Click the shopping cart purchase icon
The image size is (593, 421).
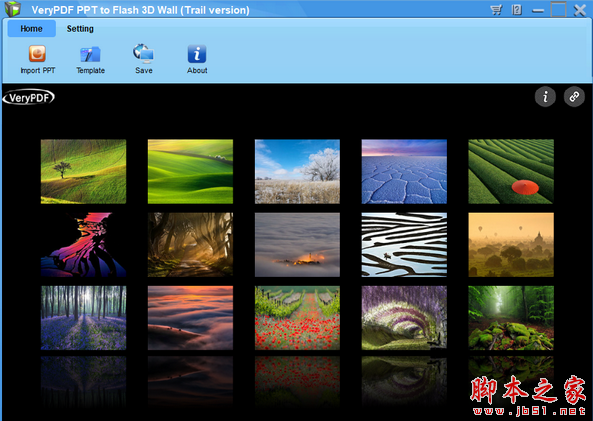point(496,9)
